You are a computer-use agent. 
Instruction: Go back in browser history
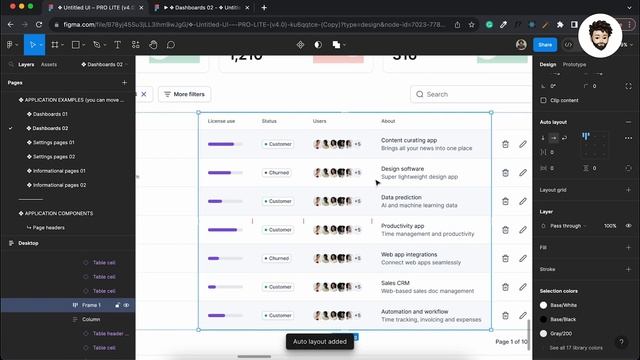click(x=11, y=24)
